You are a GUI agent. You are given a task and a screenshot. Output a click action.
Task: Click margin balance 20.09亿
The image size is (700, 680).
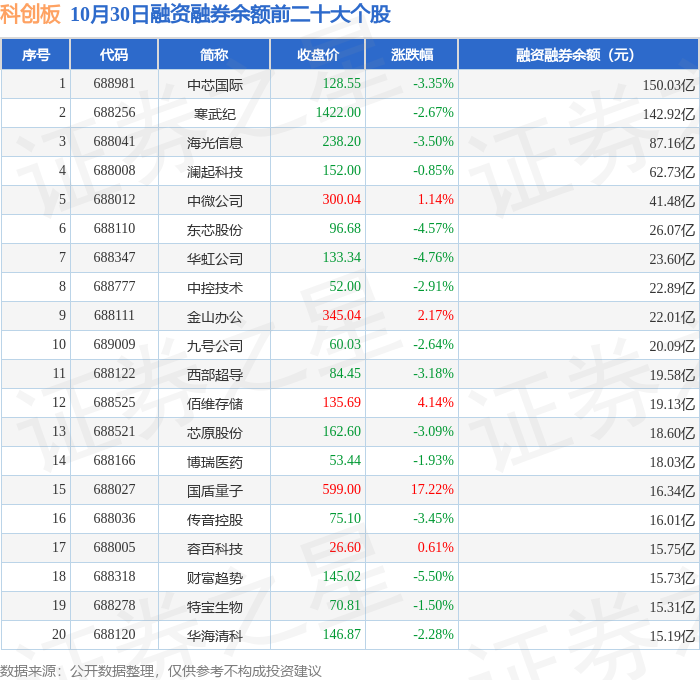pyautogui.click(x=672, y=346)
